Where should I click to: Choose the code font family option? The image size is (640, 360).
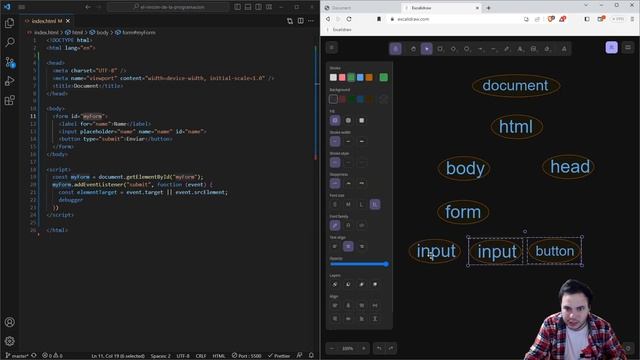click(x=362, y=225)
